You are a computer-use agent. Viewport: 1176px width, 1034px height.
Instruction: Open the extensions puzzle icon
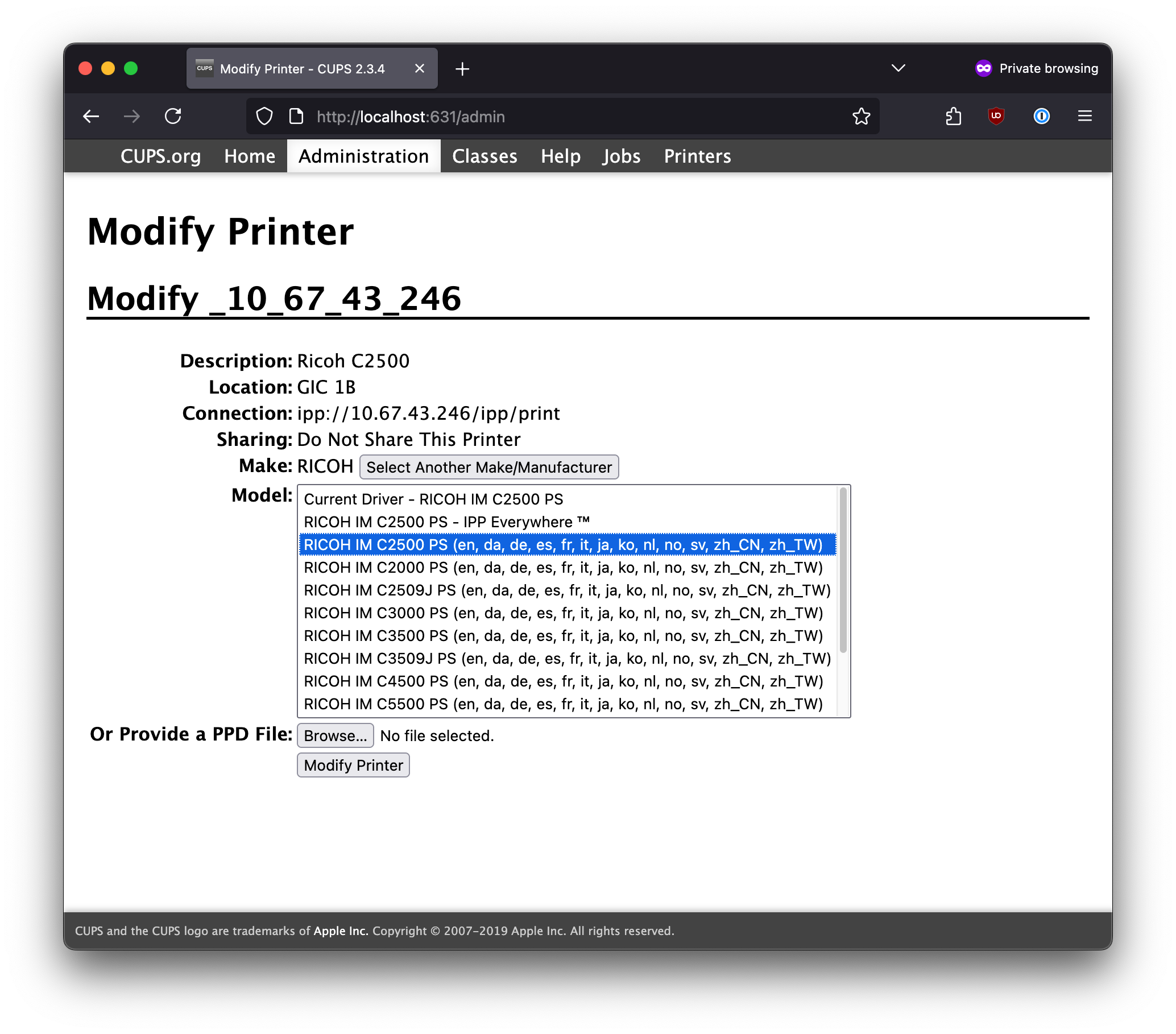[953, 117]
